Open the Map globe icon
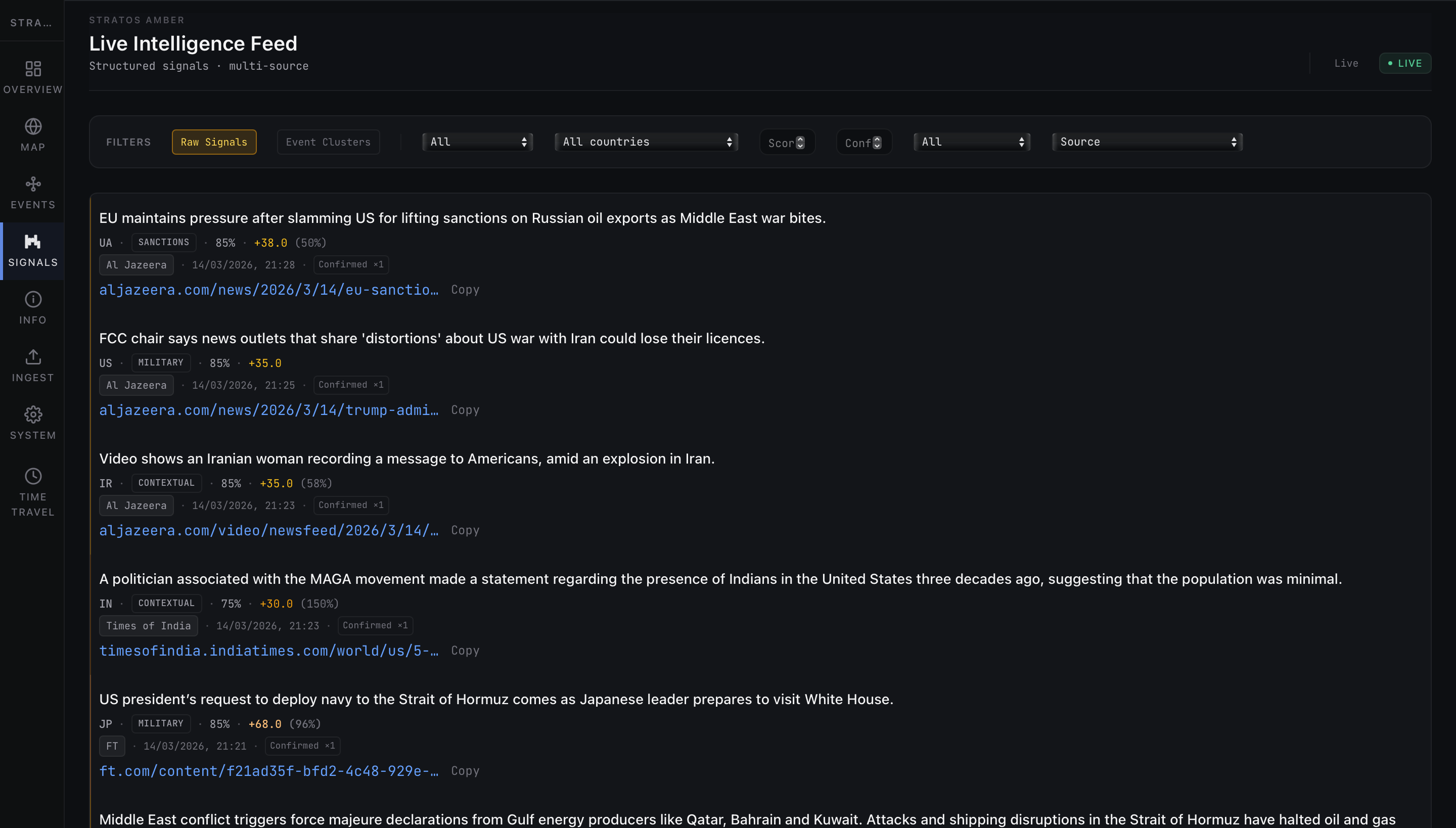 [x=33, y=126]
